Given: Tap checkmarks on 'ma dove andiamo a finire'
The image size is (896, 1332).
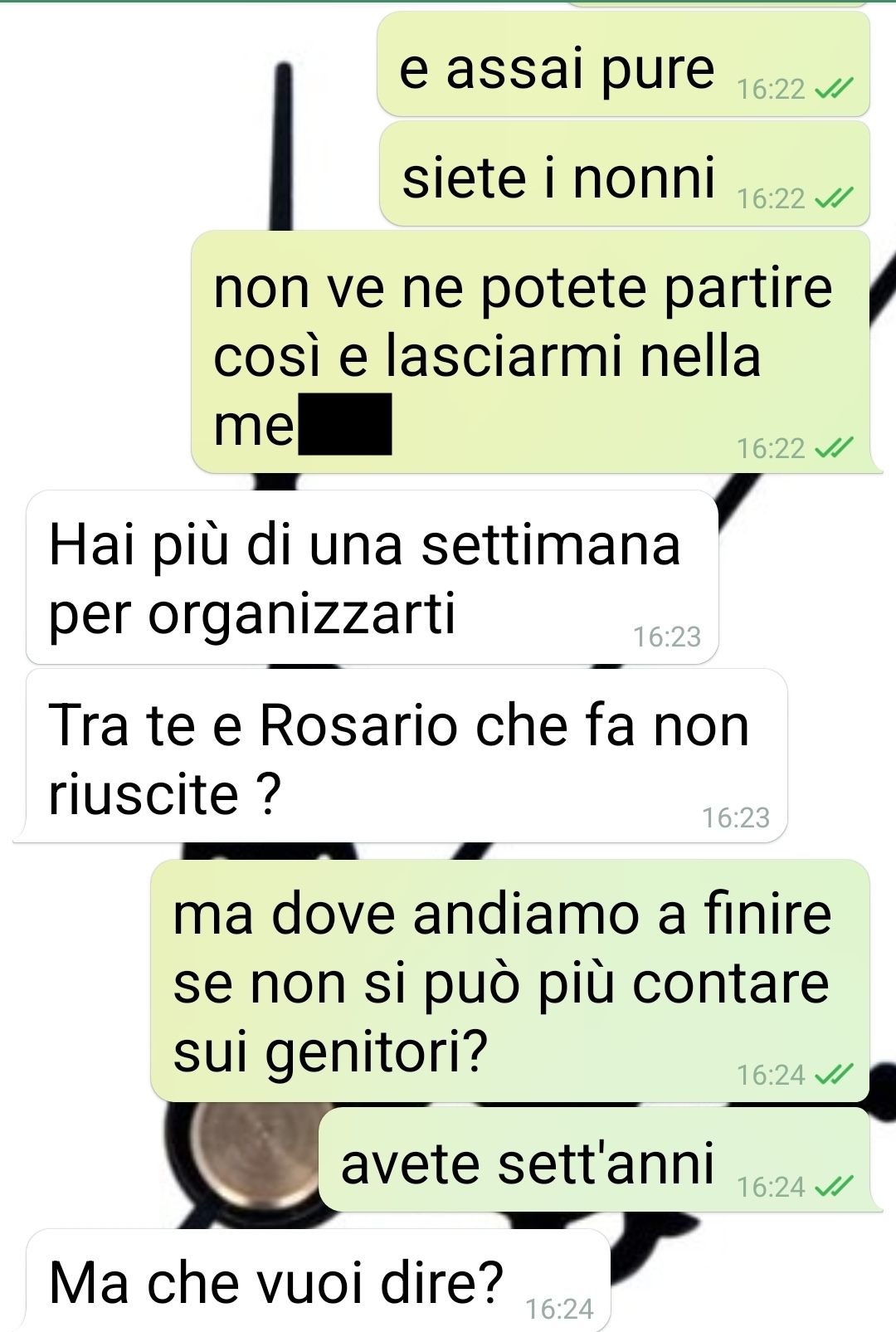Looking at the screenshot, I should (834, 1075).
